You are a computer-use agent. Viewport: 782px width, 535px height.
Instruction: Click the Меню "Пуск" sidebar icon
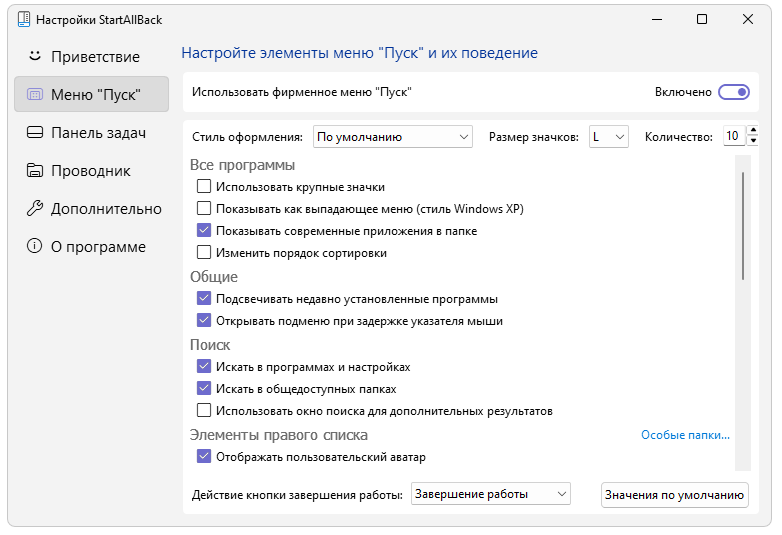point(35,95)
